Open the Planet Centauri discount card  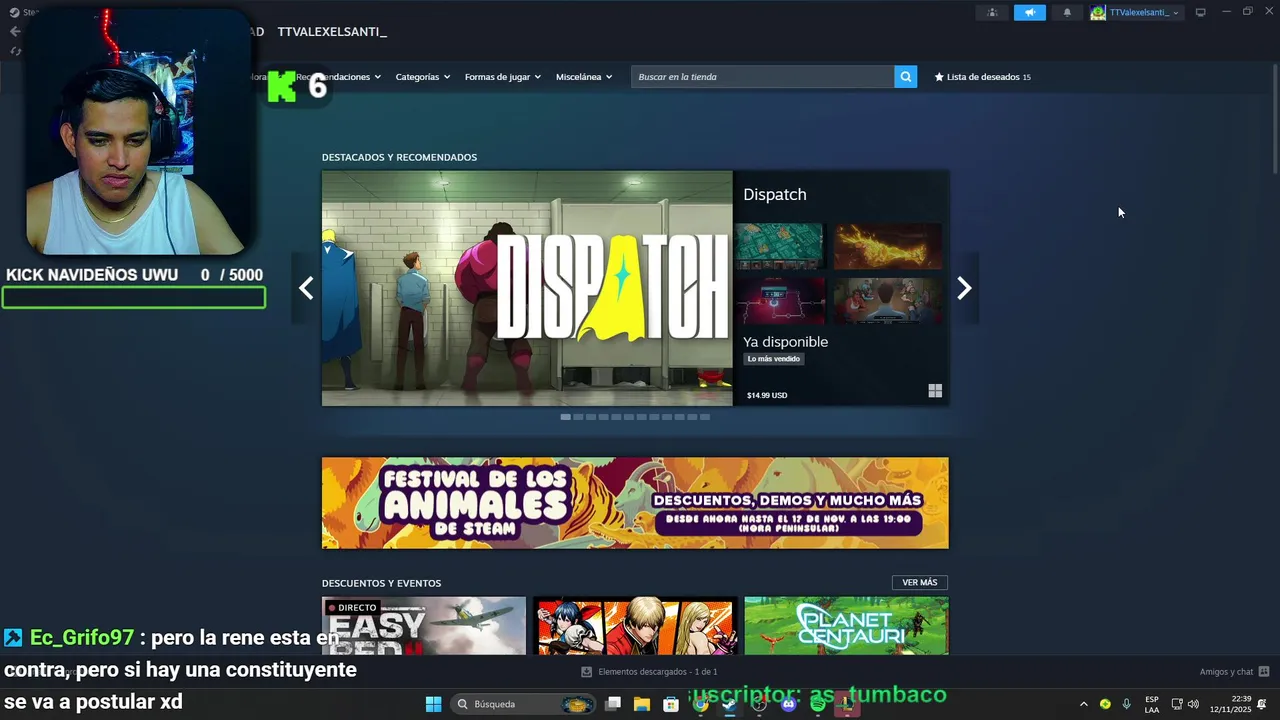[846, 626]
